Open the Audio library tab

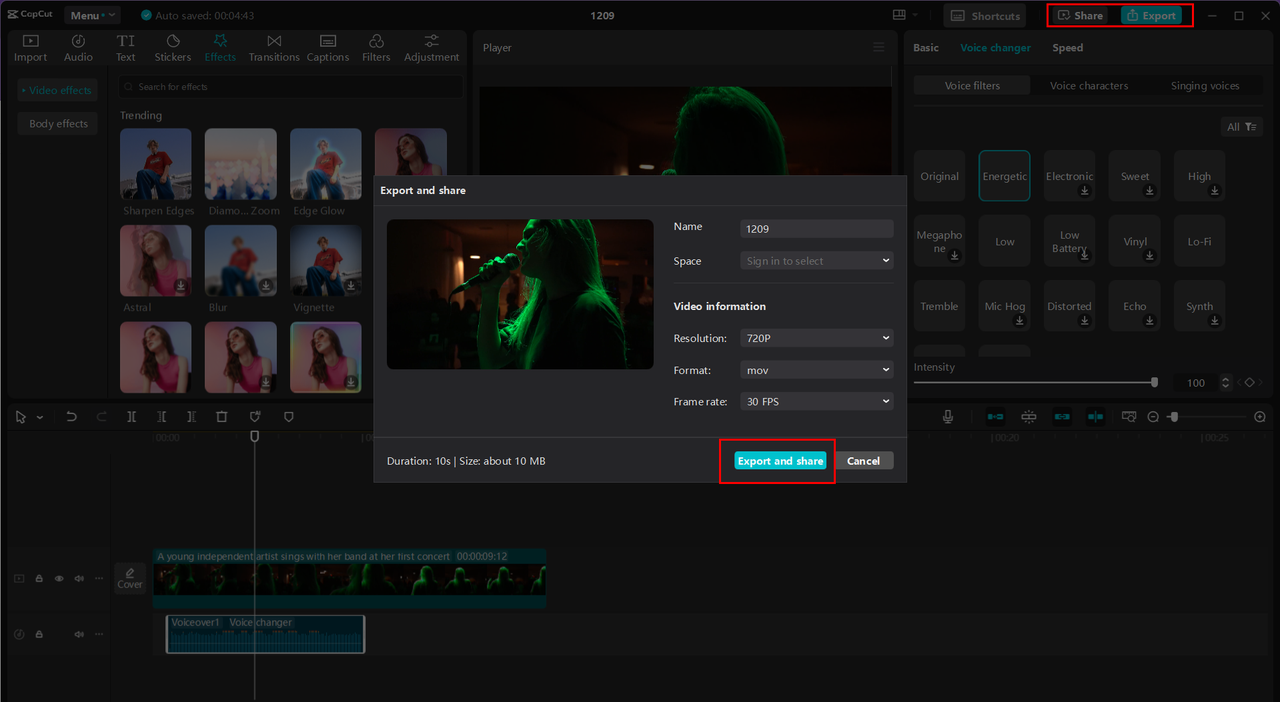point(78,48)
